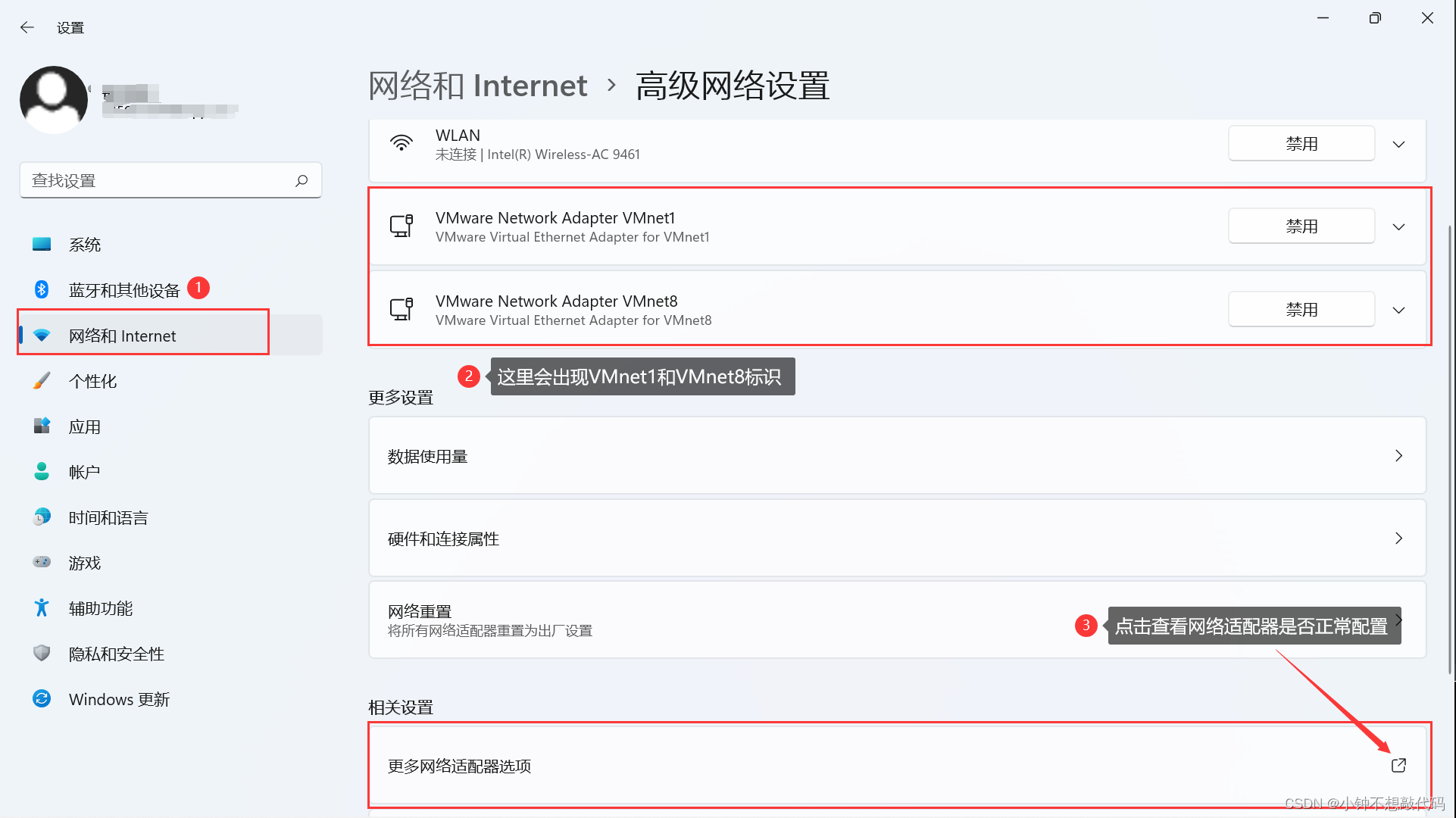This screenshot has width=1456, height=818.
Task: Disable VMnet8 adapter with 禁用 button
Action: coord(1301,309)
